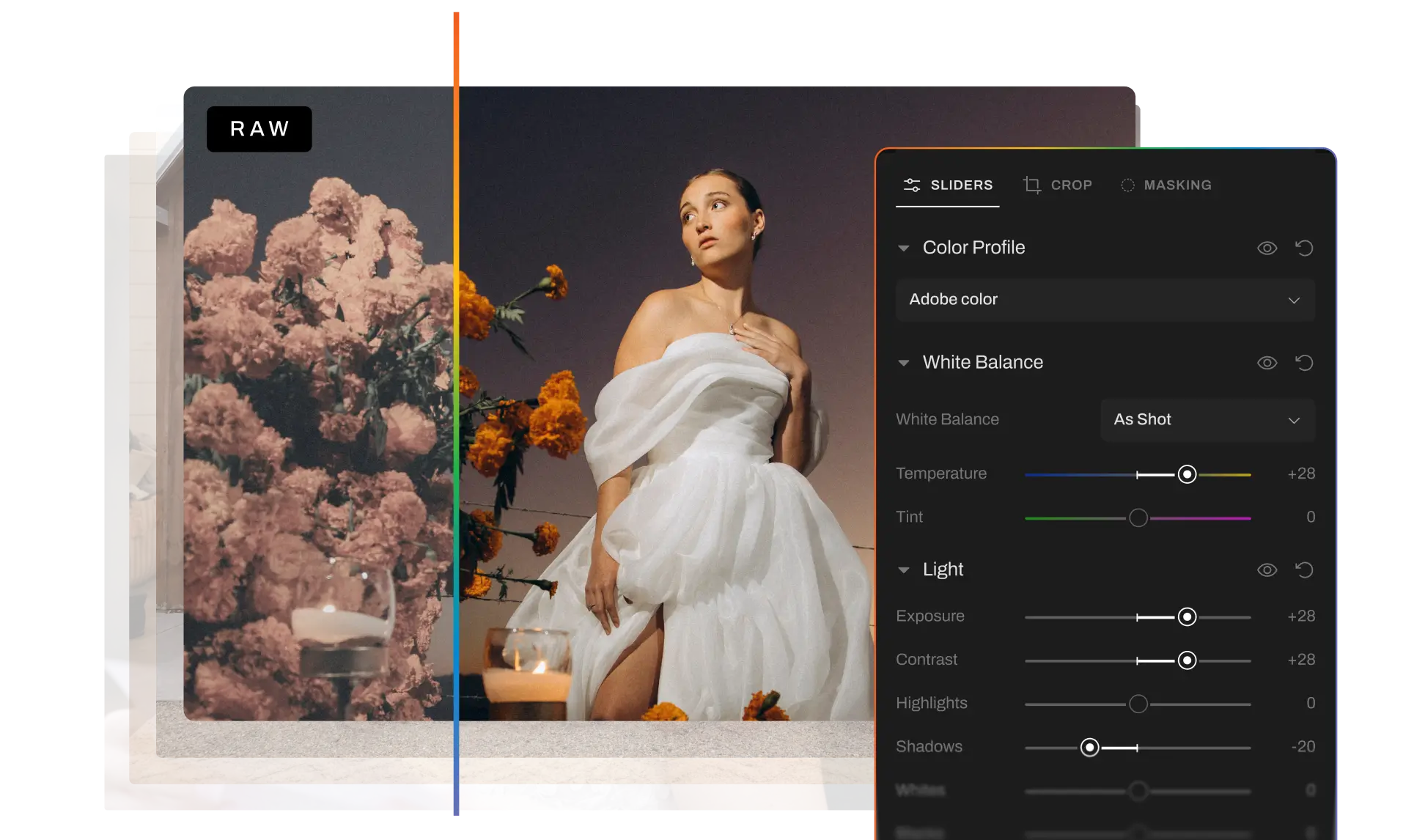Screen dimensions: 1425x840
Task: Click the Tint value 0
Action: click(1311, 517)
